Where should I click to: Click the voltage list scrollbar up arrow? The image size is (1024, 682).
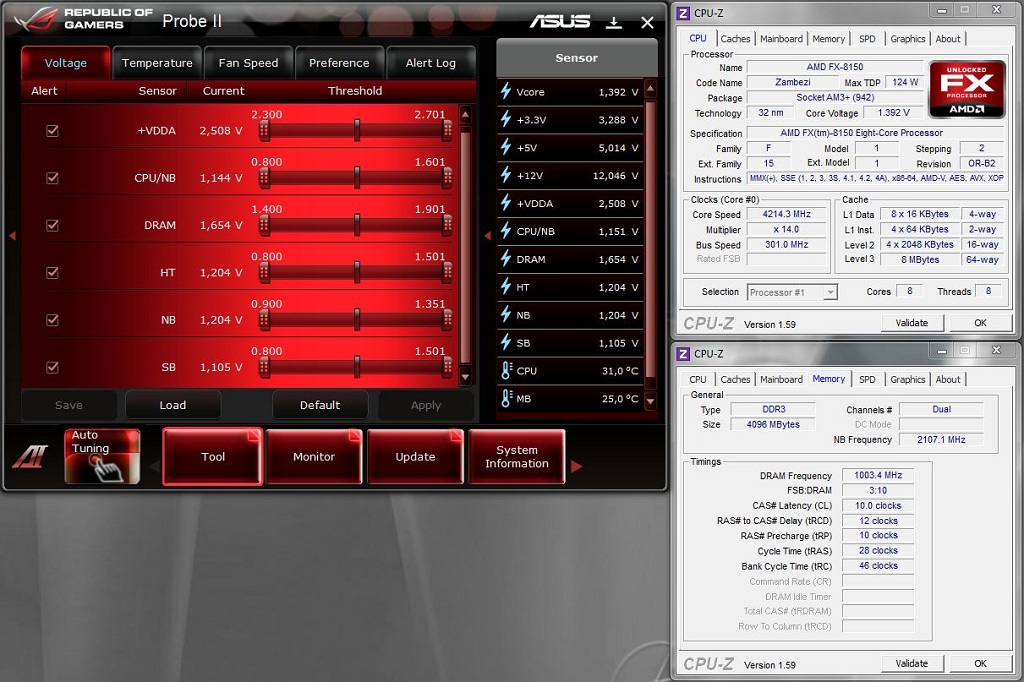click(465, 114)
